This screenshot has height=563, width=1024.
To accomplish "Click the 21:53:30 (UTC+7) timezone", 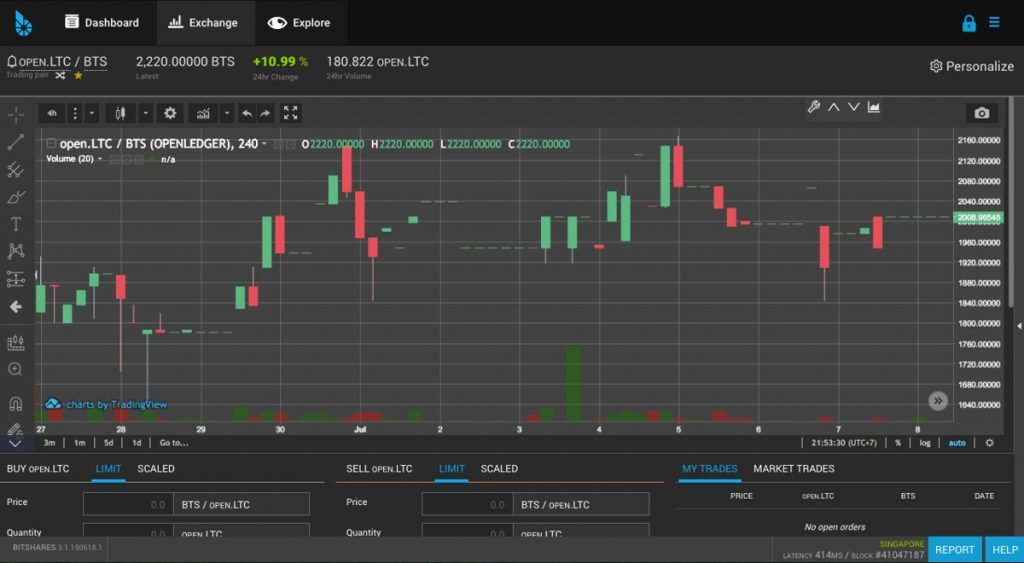I will pos(844,443).
